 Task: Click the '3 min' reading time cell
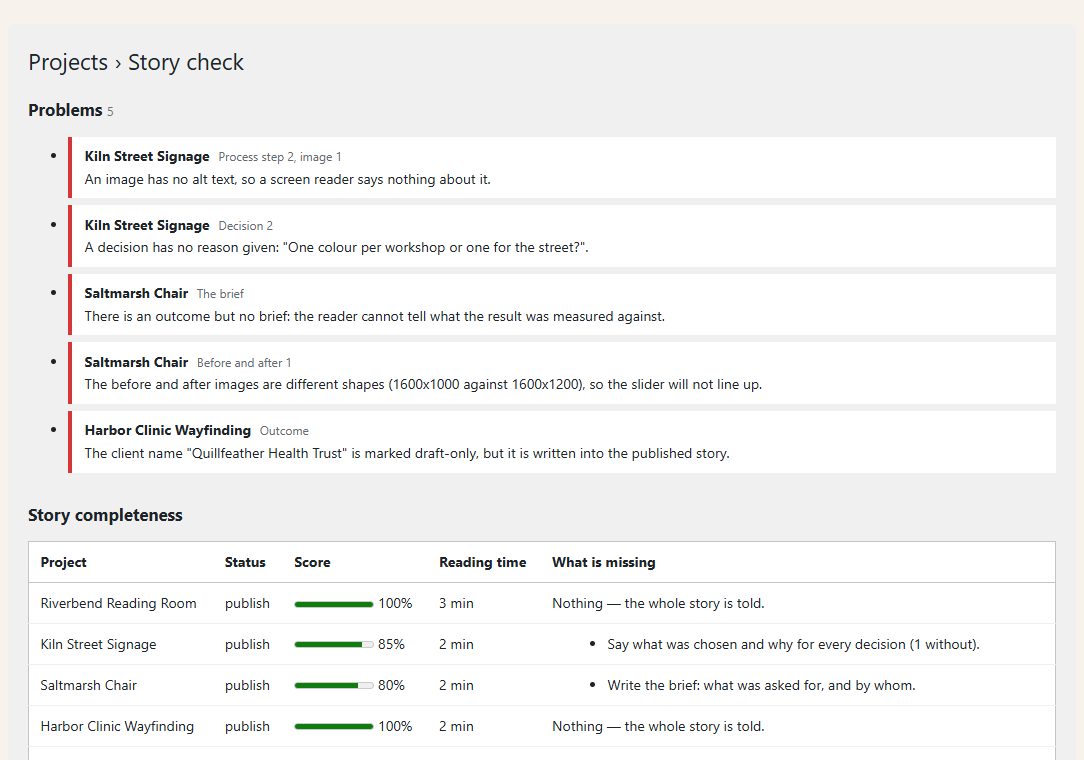tap(456, 603)
